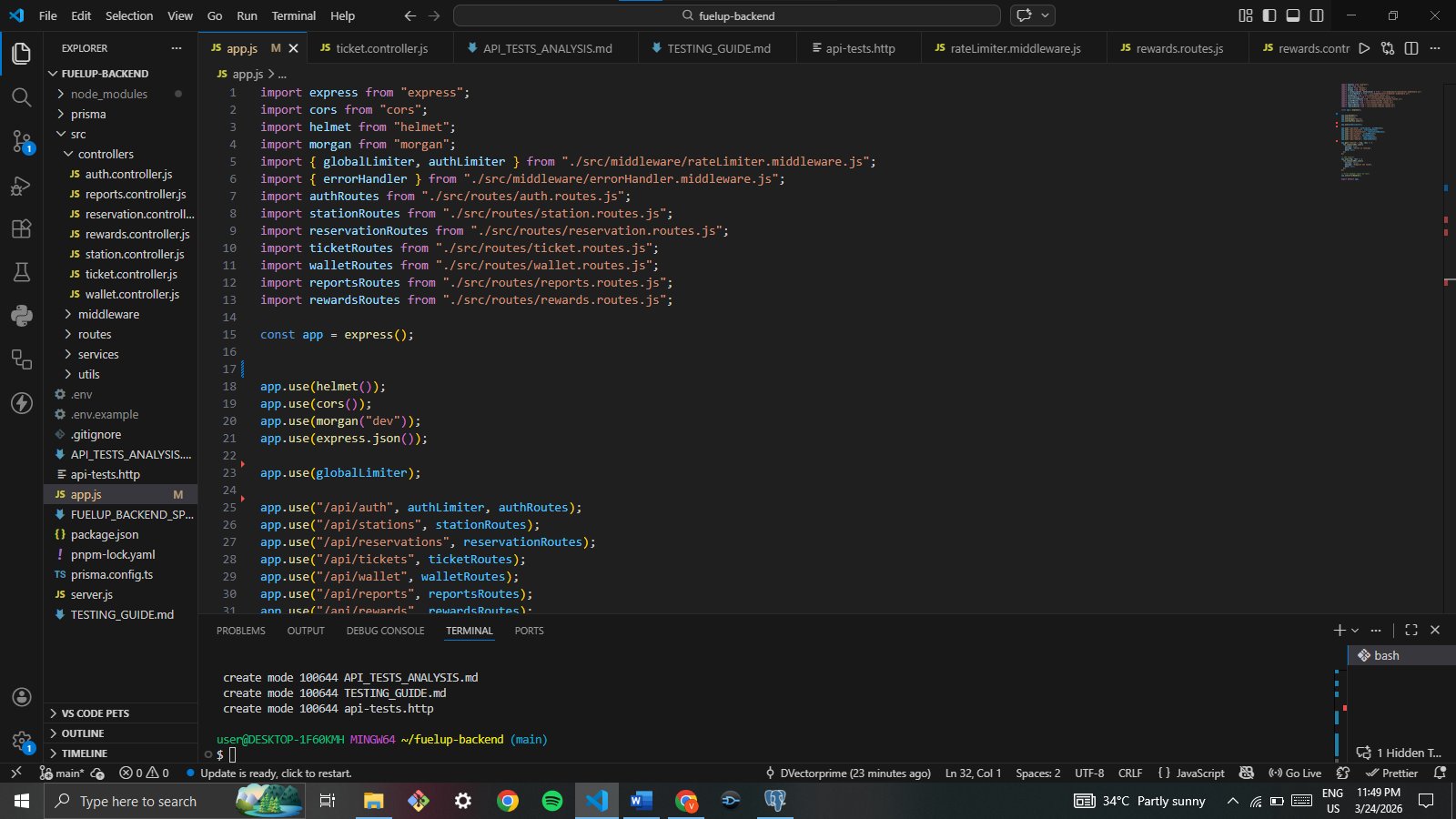The image size is (1456, 819).
Task: Split the editor to the right
Action: 1411,48
